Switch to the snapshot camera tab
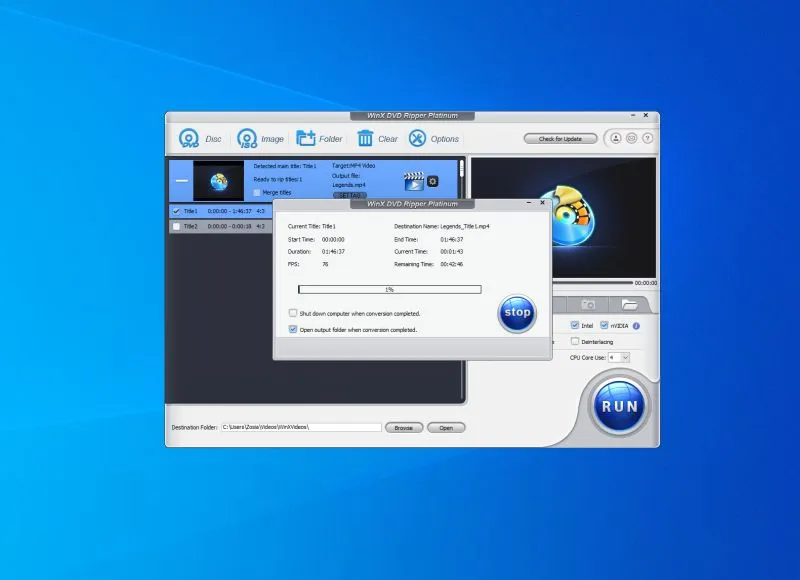800x580 pixels. point(589,304)
